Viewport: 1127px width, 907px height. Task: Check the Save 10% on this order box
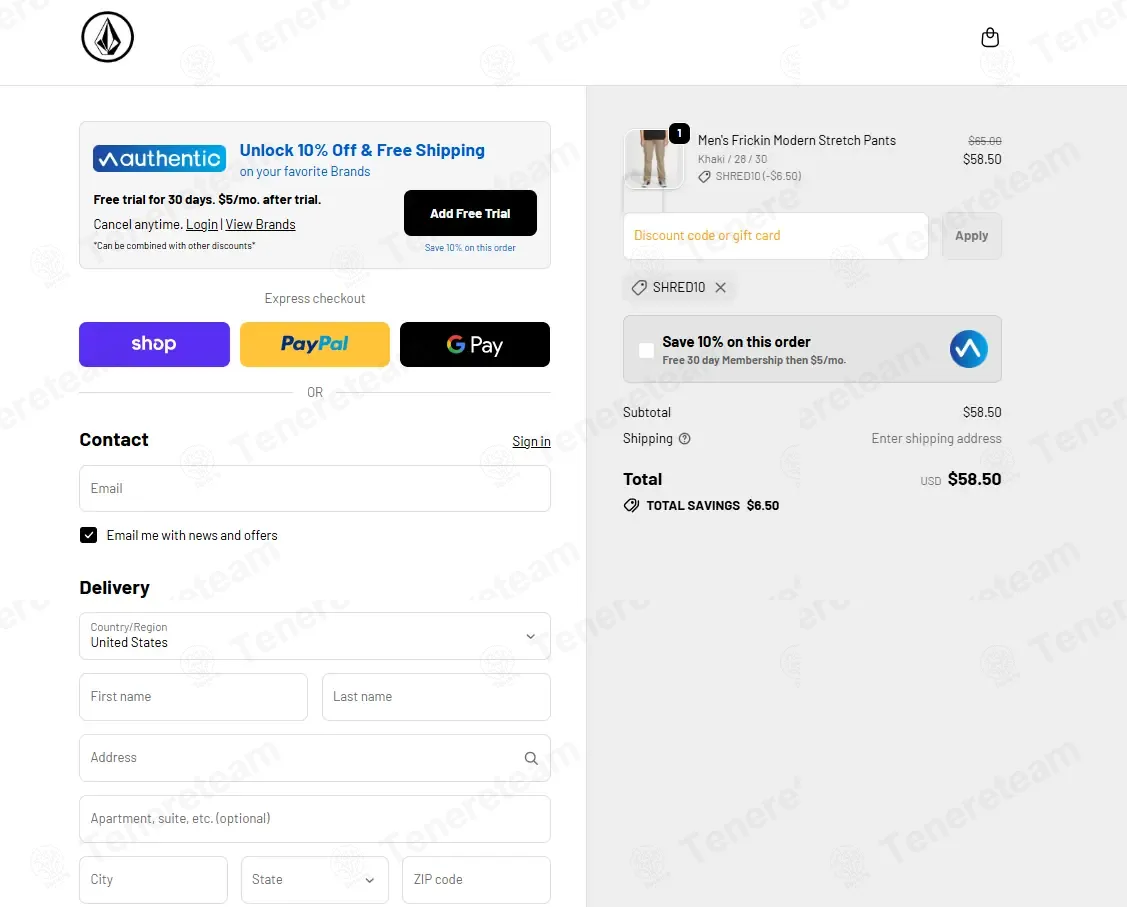tap(647, 350)
